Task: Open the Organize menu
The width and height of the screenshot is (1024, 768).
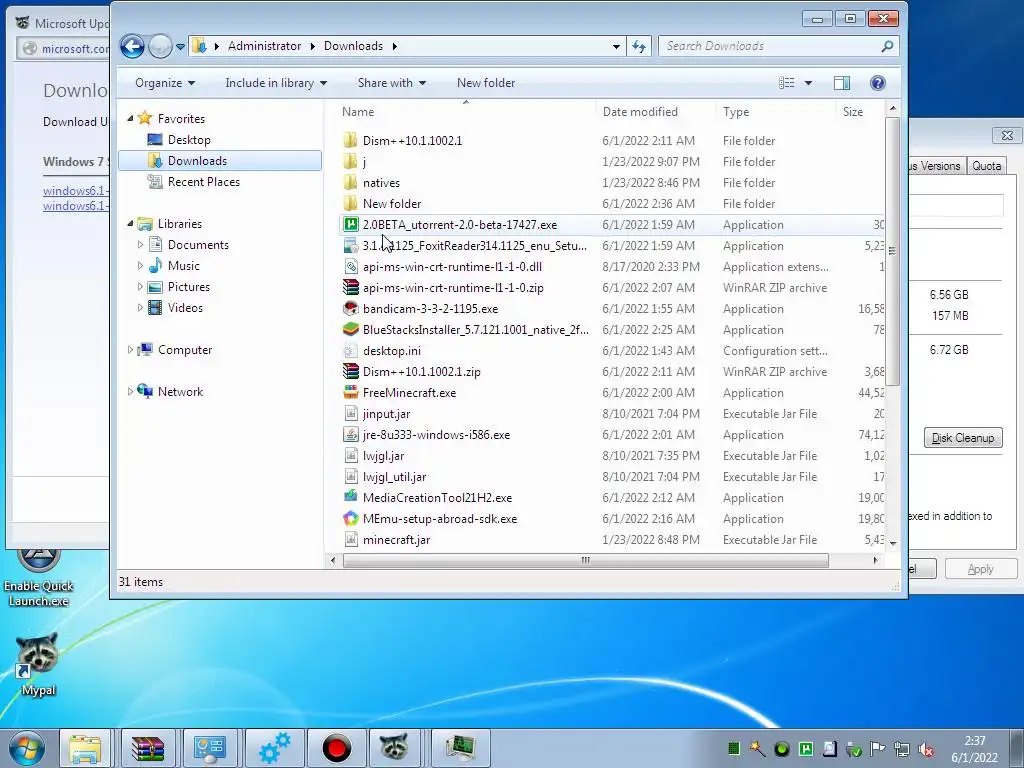Action: tap(165, 83)
